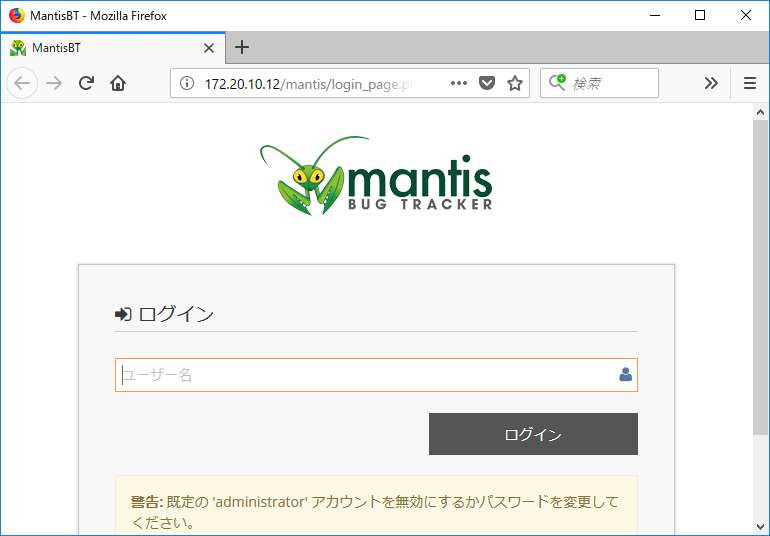The height and width of the screenshot is (536, 770).
Task: Click the browser back arrow button
Action: 22,84
